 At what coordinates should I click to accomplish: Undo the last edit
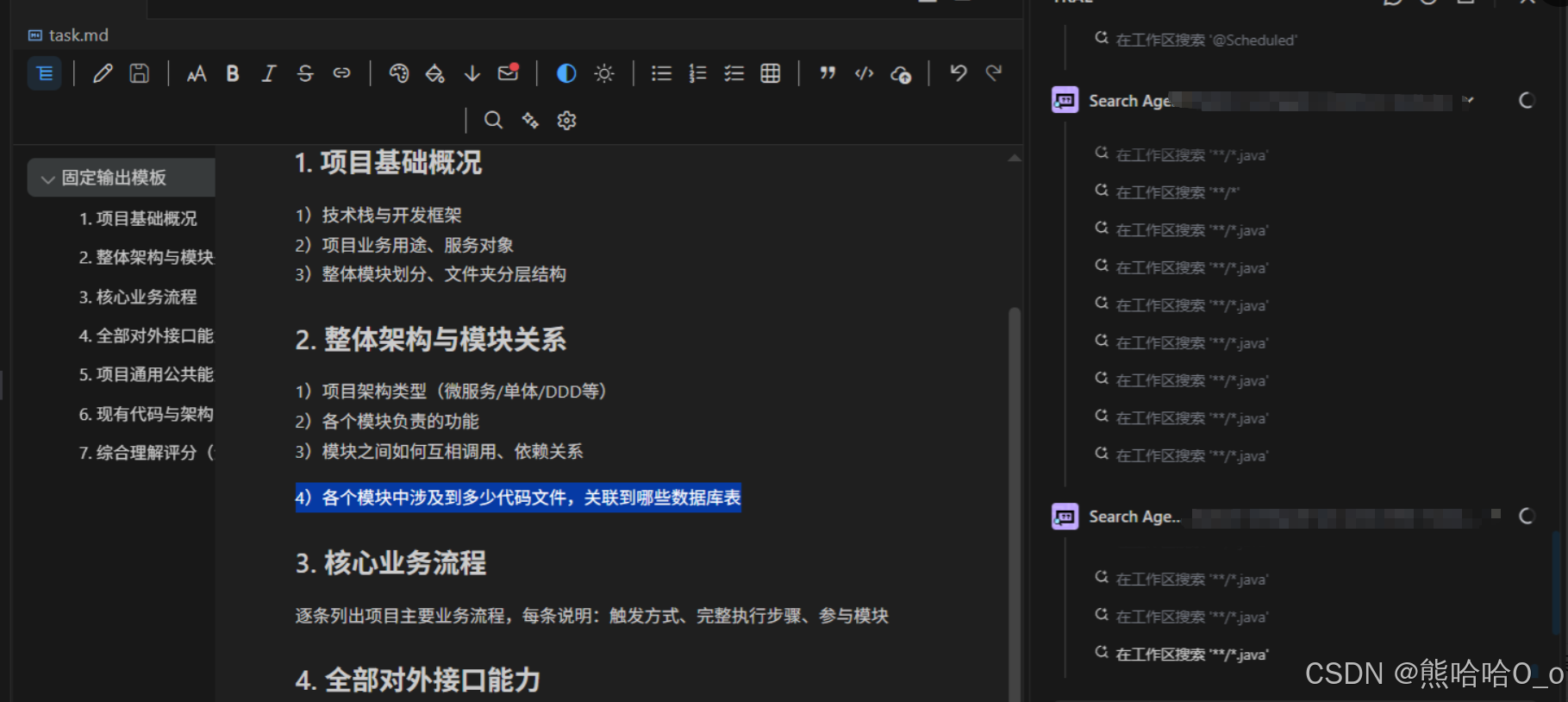point(958,73)
